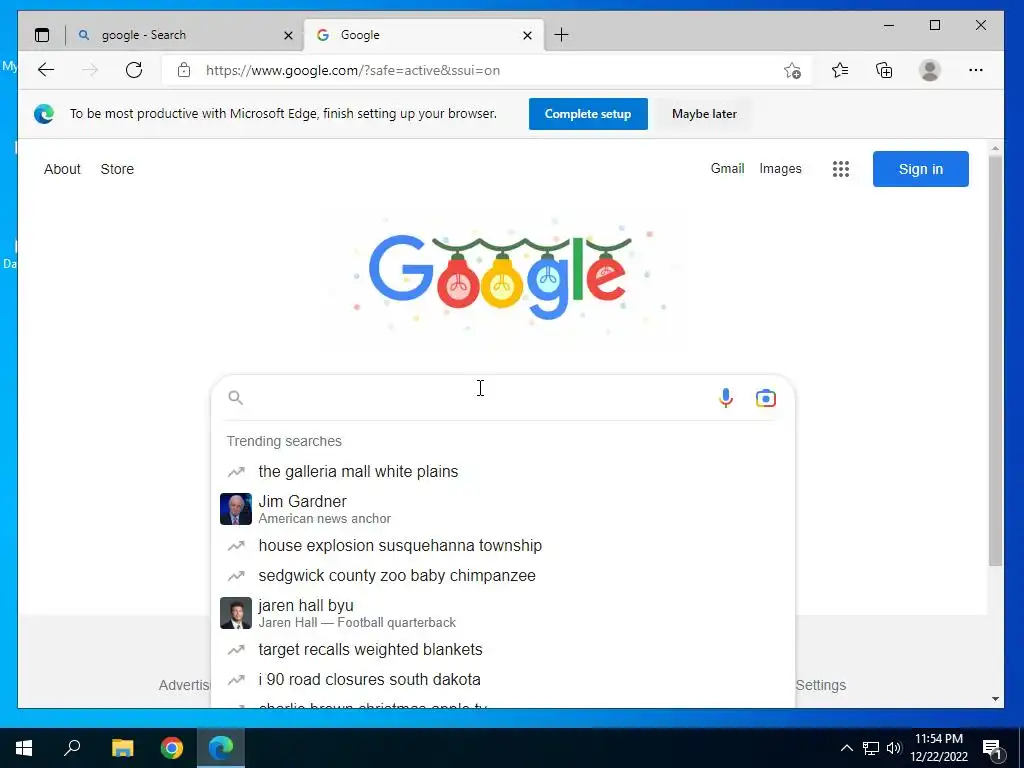Click the magnifier icon in search box
1024x768 pixels.
(236, 398)
